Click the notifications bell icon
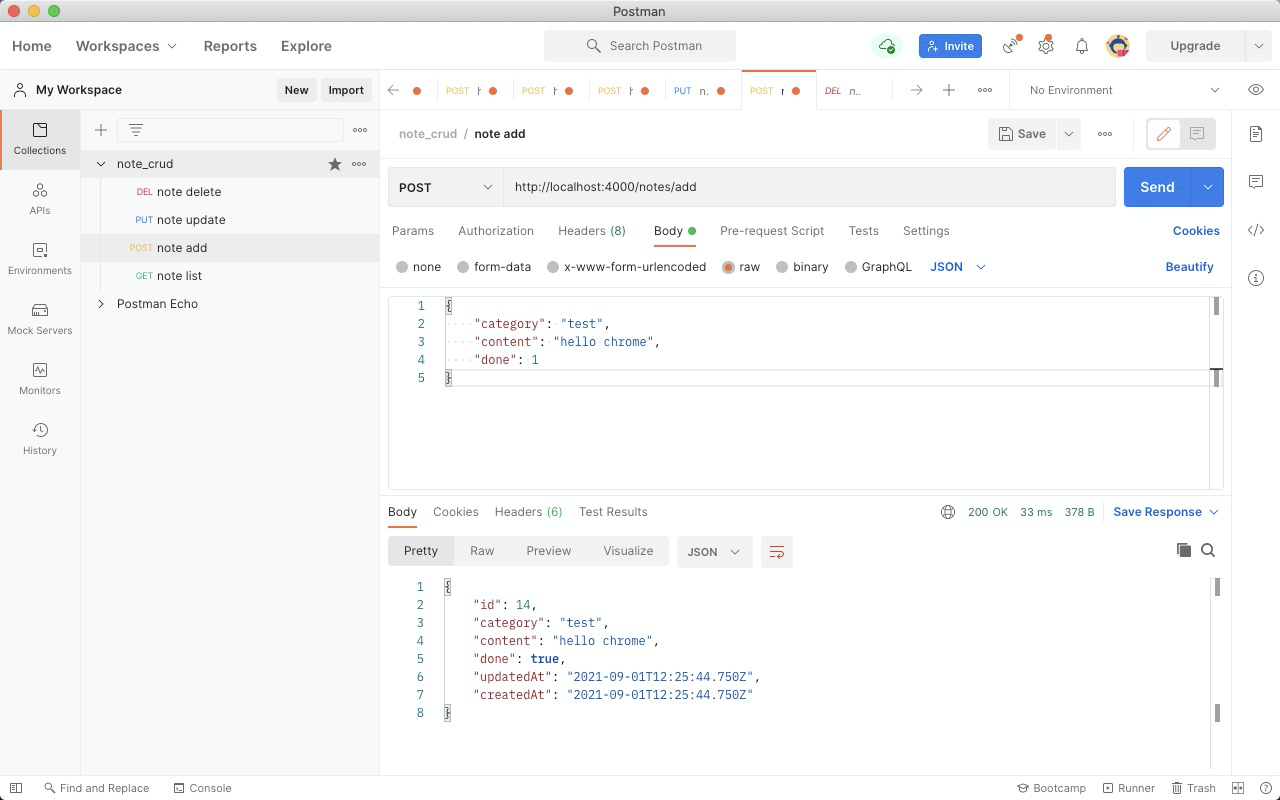 coord(1082,46)
